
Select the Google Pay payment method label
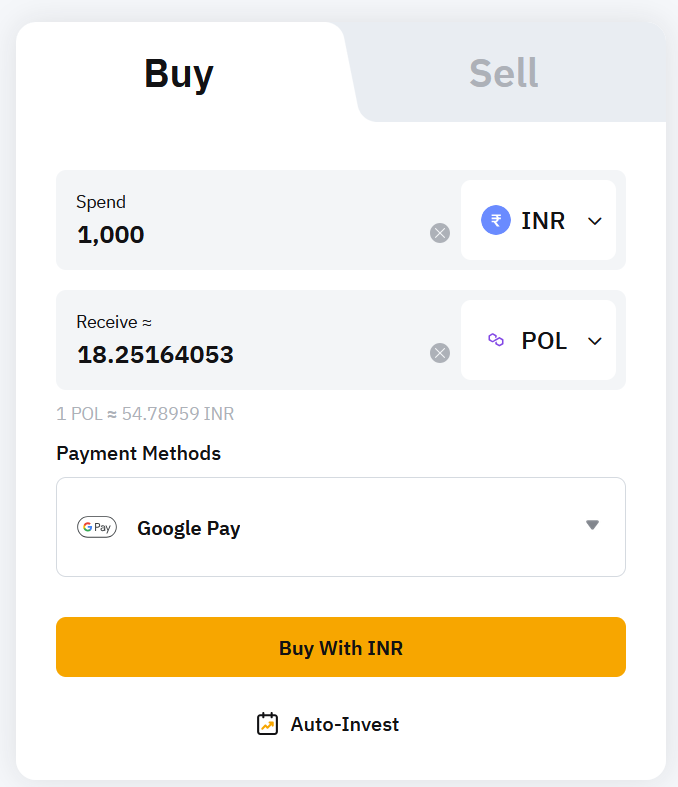point(189,528)
